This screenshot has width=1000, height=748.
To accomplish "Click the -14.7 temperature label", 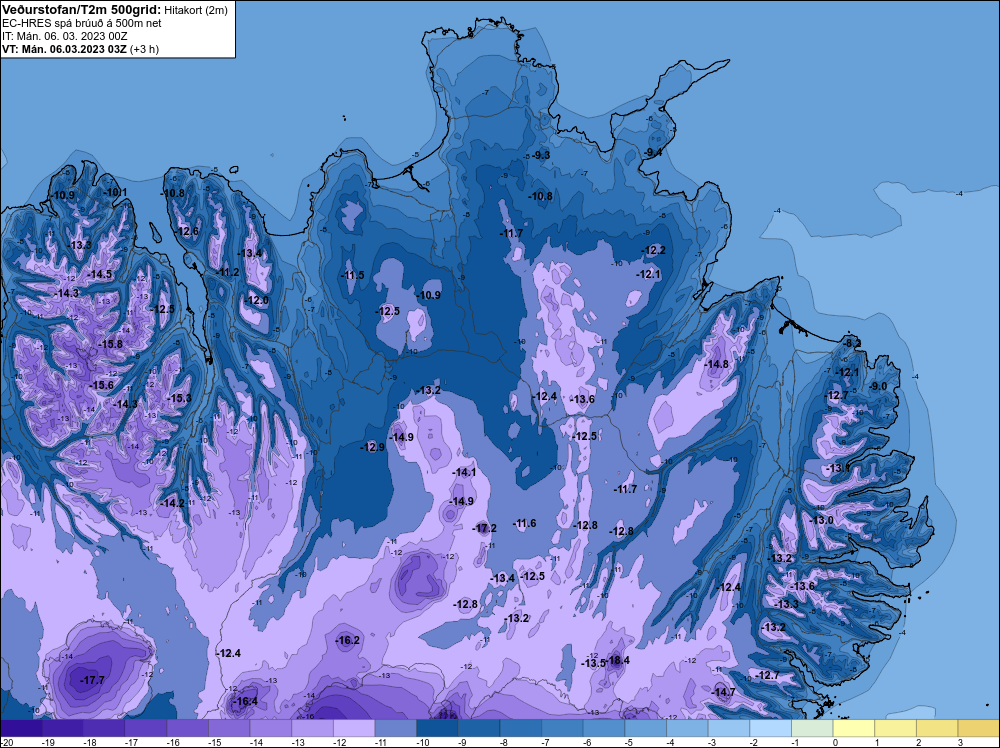I will pyautogui.click(x=723, y=692).
